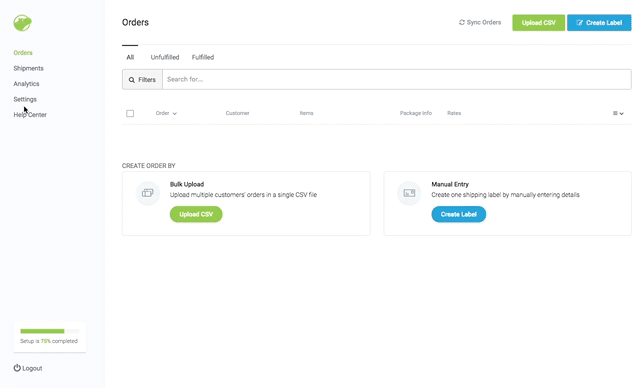Switch to the Unfulfilled tab
The image size is (640, 388).
[x=165, y=57]
